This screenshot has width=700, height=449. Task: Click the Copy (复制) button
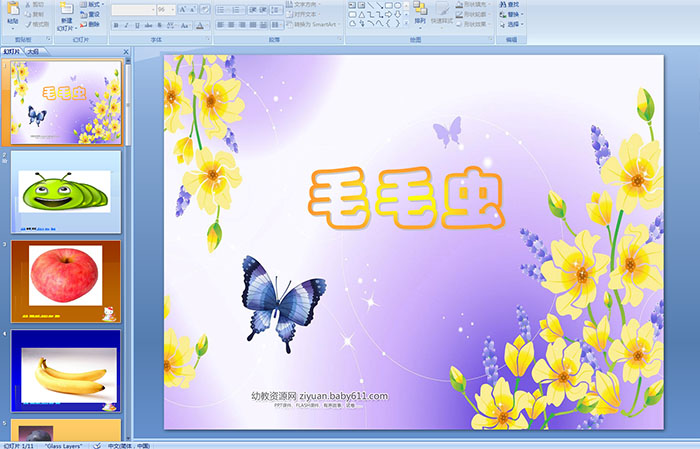[34, 15]
